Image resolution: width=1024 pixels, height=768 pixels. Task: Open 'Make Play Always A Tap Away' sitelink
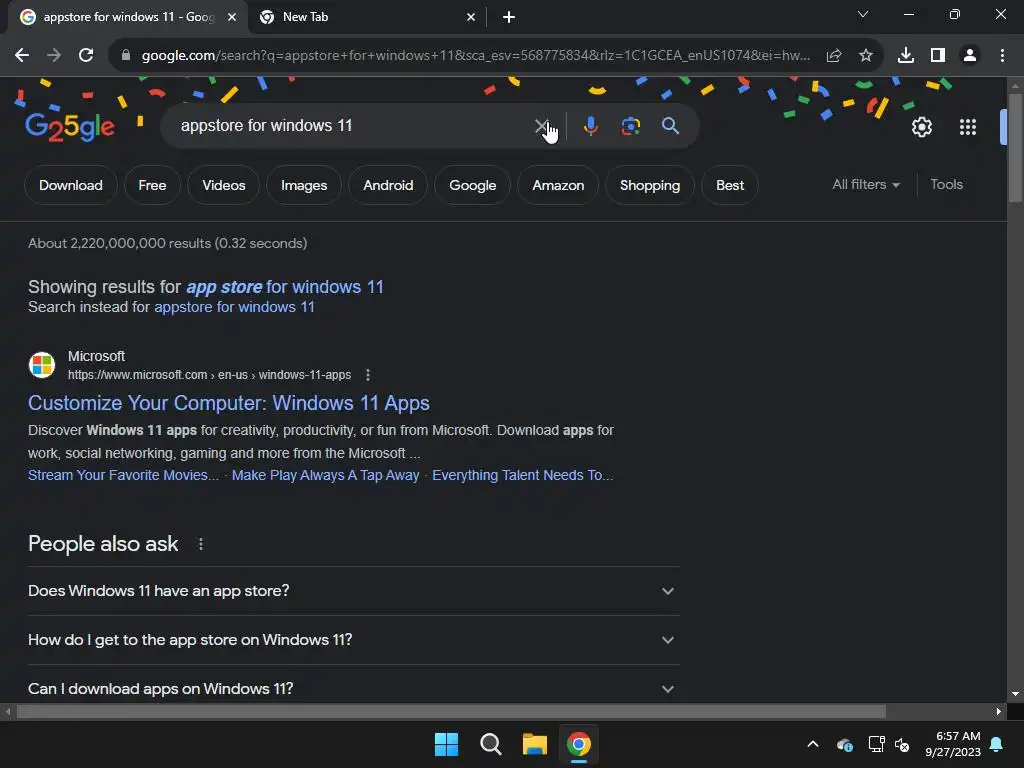[x=325, y=475]
